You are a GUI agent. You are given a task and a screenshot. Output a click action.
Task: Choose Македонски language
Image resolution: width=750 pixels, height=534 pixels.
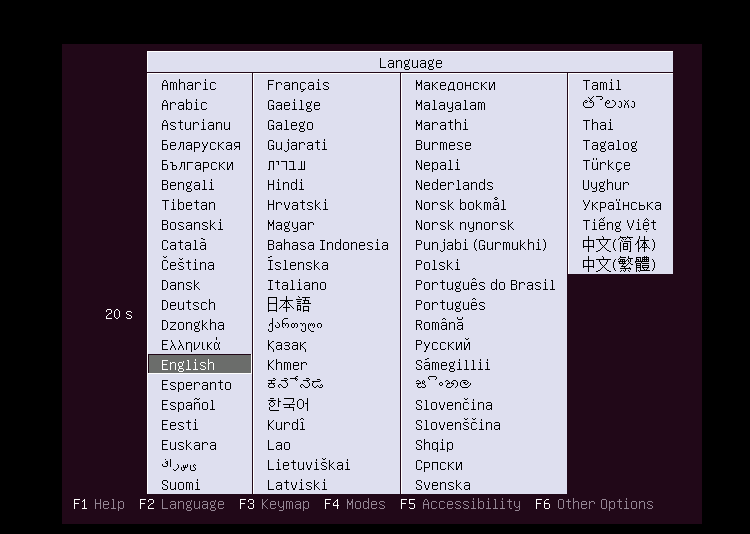[x=455, y=85]
